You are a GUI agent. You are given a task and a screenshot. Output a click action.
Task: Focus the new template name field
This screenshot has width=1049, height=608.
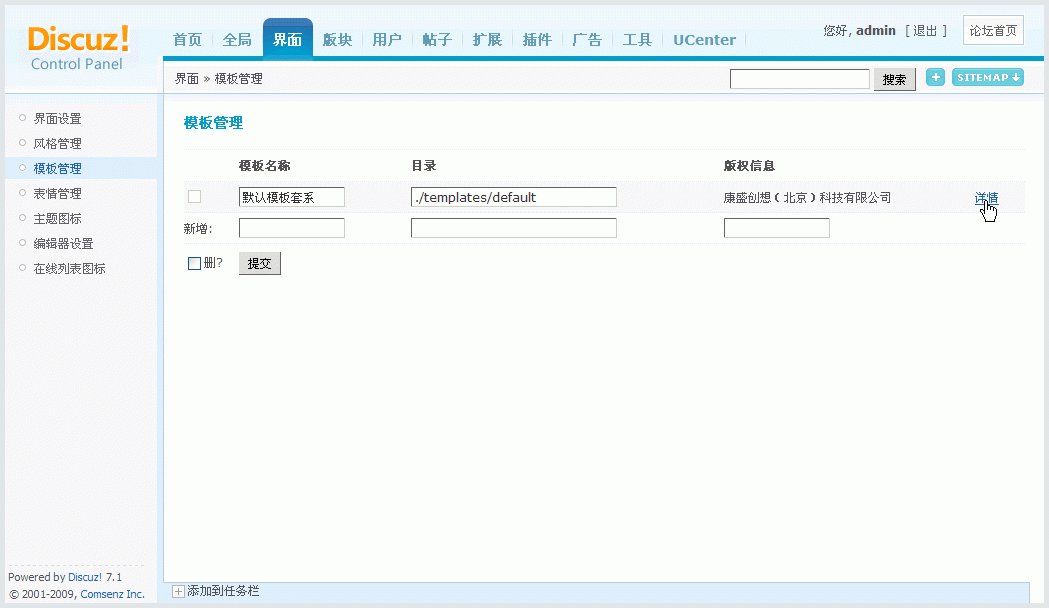[292, 228]
